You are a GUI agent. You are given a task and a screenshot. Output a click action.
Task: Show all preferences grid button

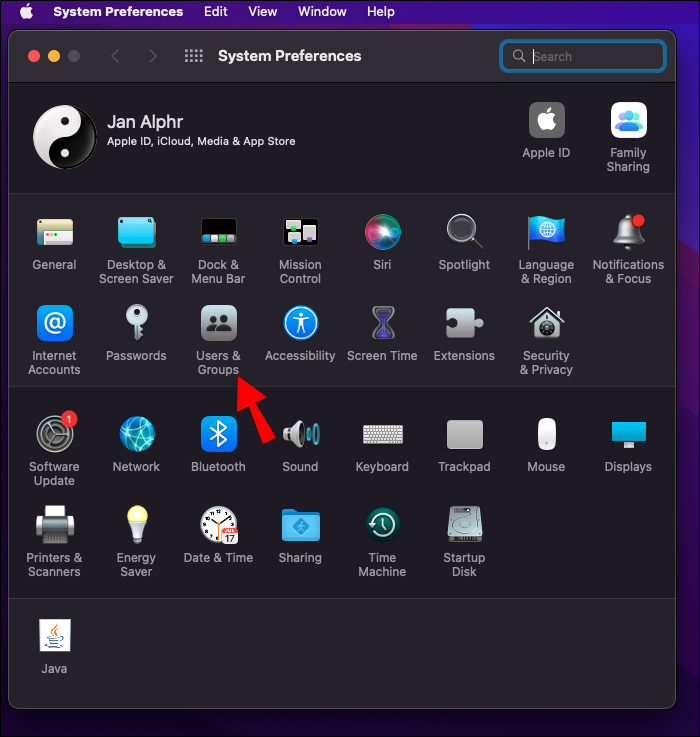click(194, 56)
